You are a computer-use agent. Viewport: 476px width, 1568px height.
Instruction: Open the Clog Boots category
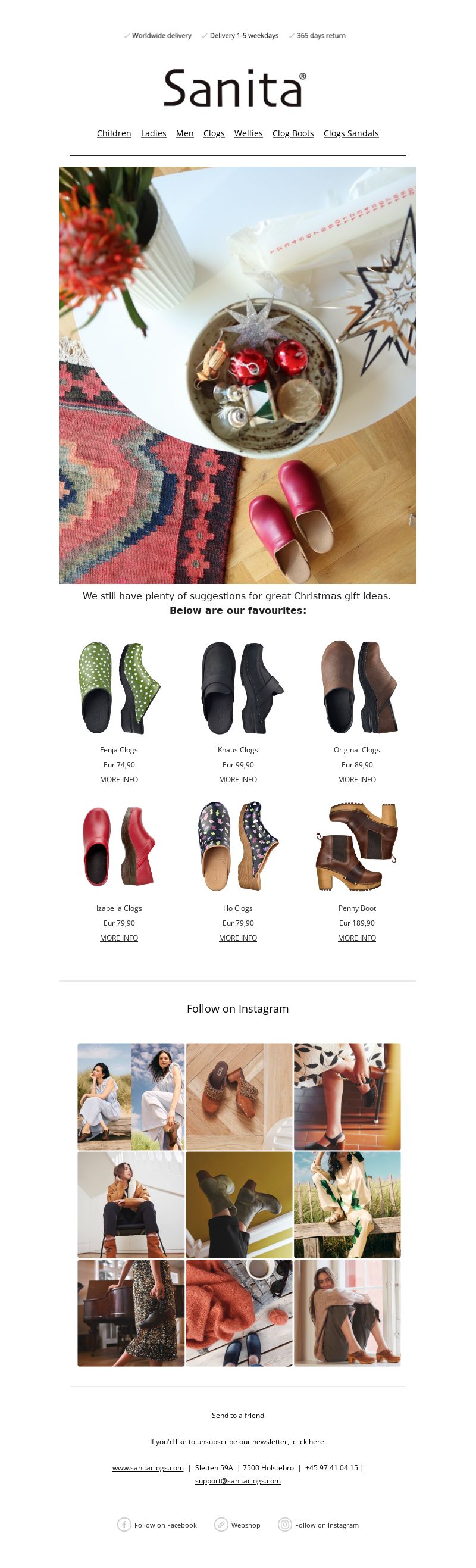293,133
